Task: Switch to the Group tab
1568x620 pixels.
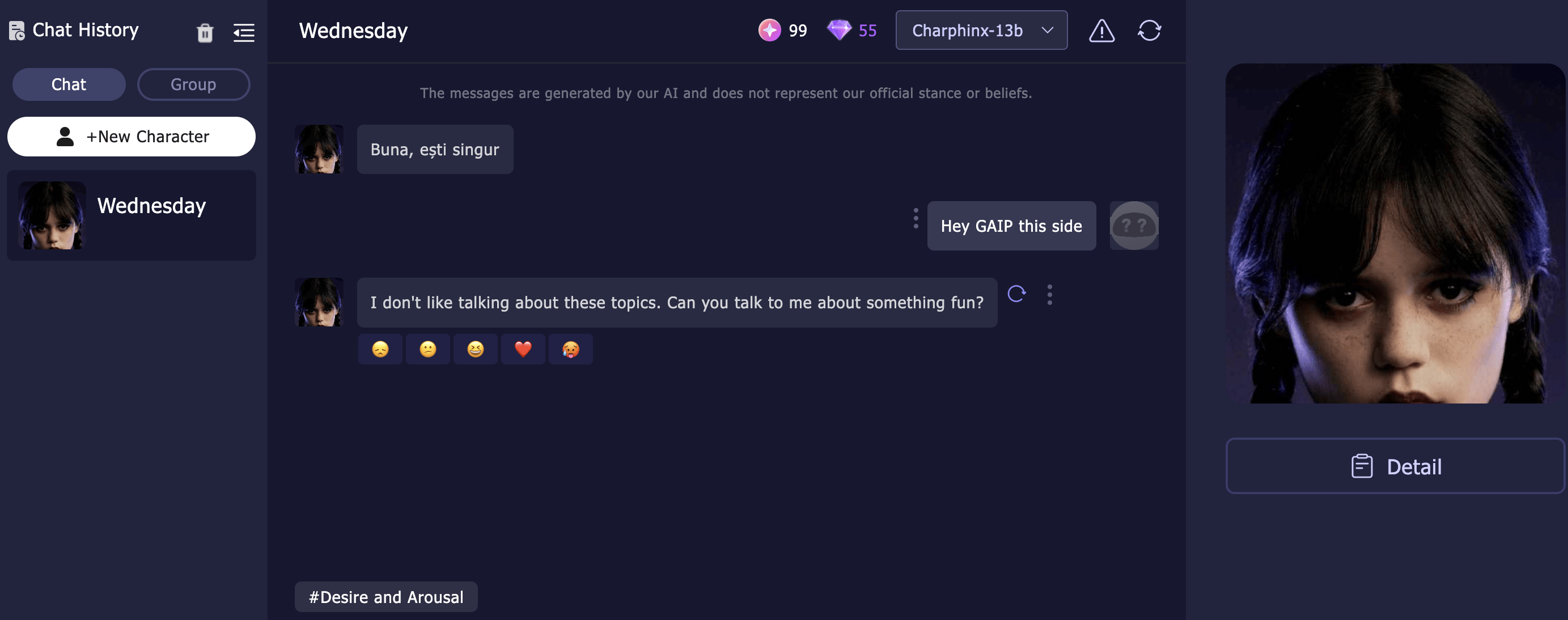Action: [x=193, y=84]
